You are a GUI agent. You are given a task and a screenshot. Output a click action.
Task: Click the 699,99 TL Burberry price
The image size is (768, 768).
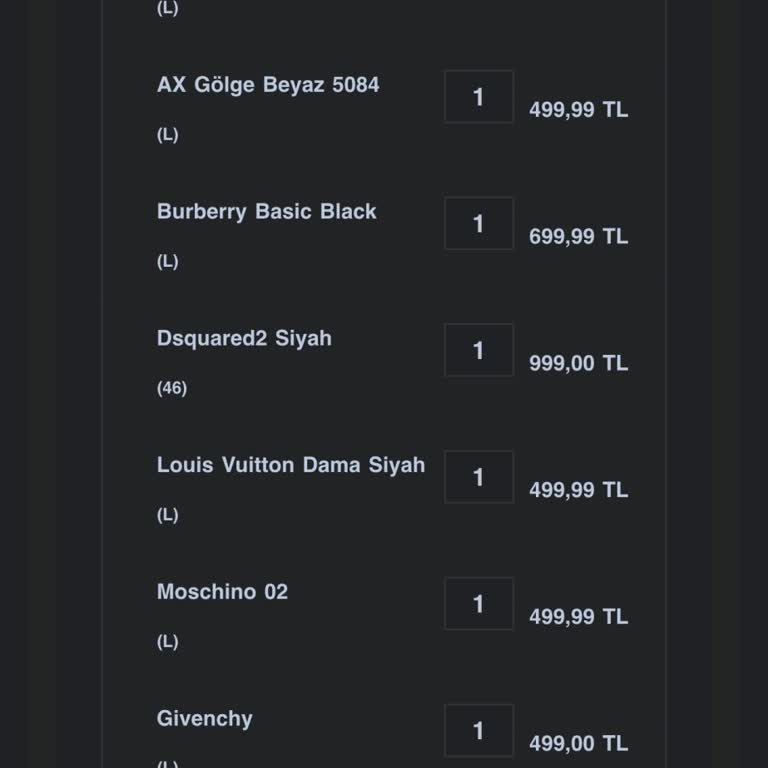pos(578,237)
